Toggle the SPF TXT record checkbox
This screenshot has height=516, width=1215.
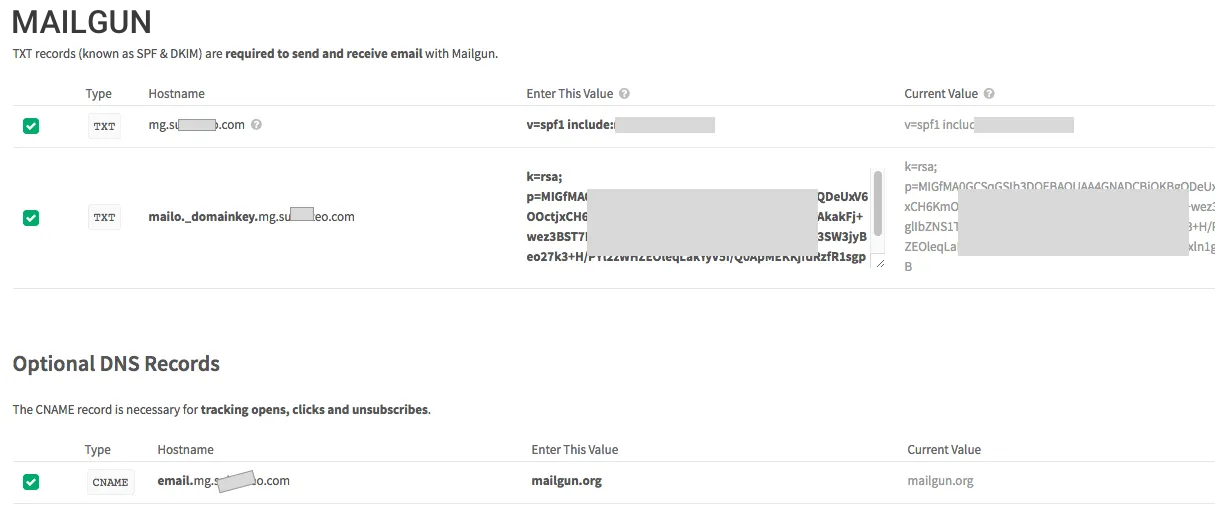coord(31,126)
